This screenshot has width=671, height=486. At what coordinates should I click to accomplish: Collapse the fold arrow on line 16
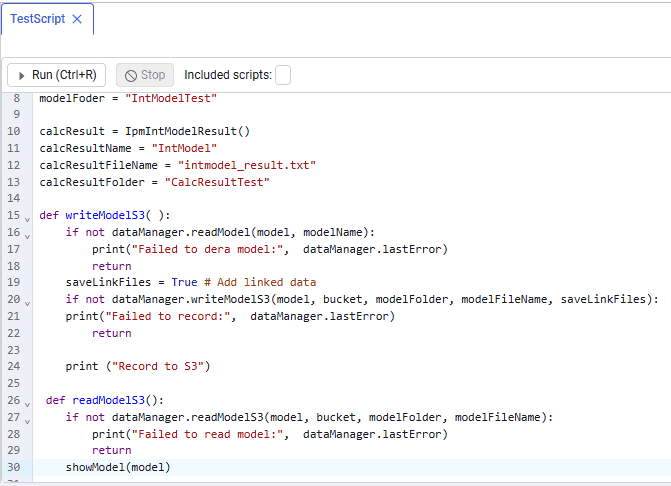[27, 236]
